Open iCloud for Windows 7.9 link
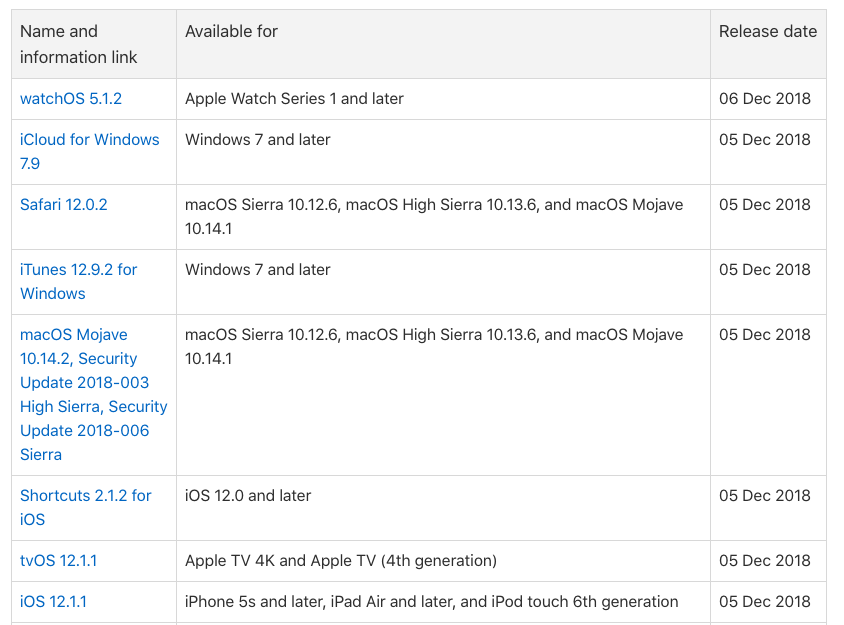 point(89,151)
